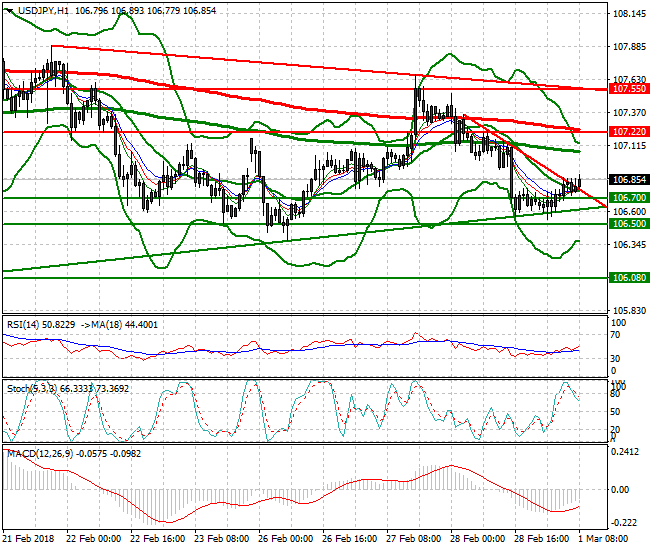Click the MACD scale value -0.222
This screenshot has height=550, width=650.
625,523
